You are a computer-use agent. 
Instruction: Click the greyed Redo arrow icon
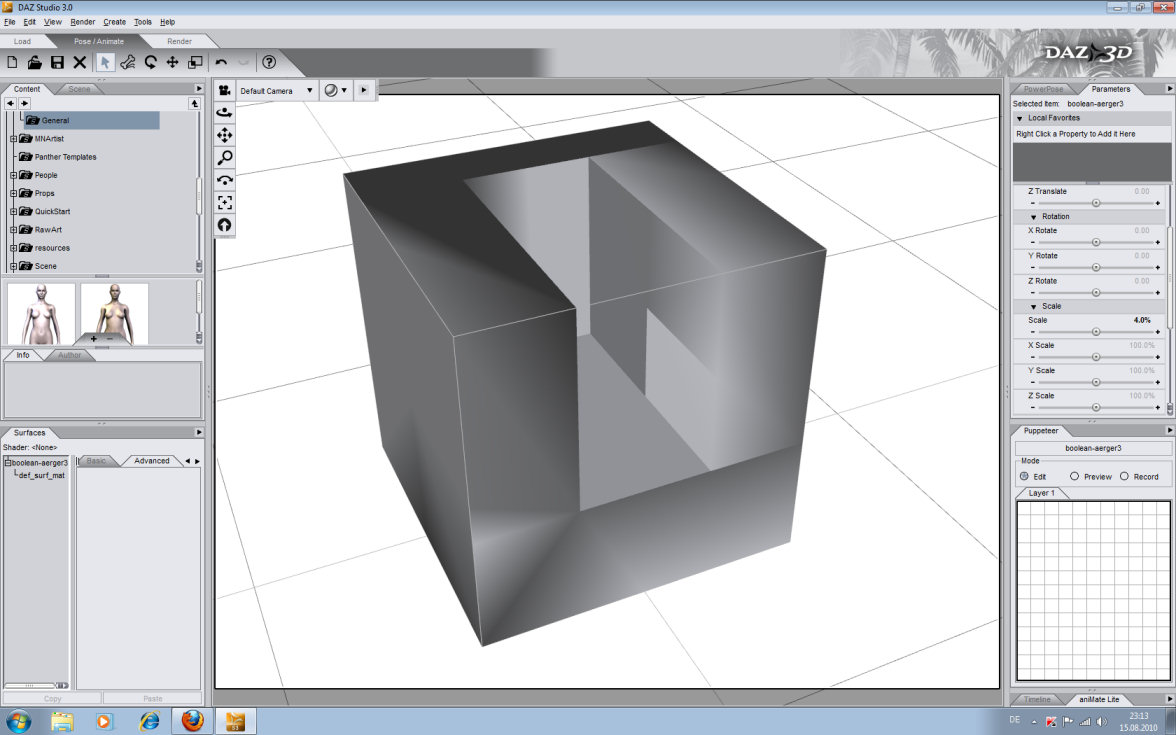[243, 62]
